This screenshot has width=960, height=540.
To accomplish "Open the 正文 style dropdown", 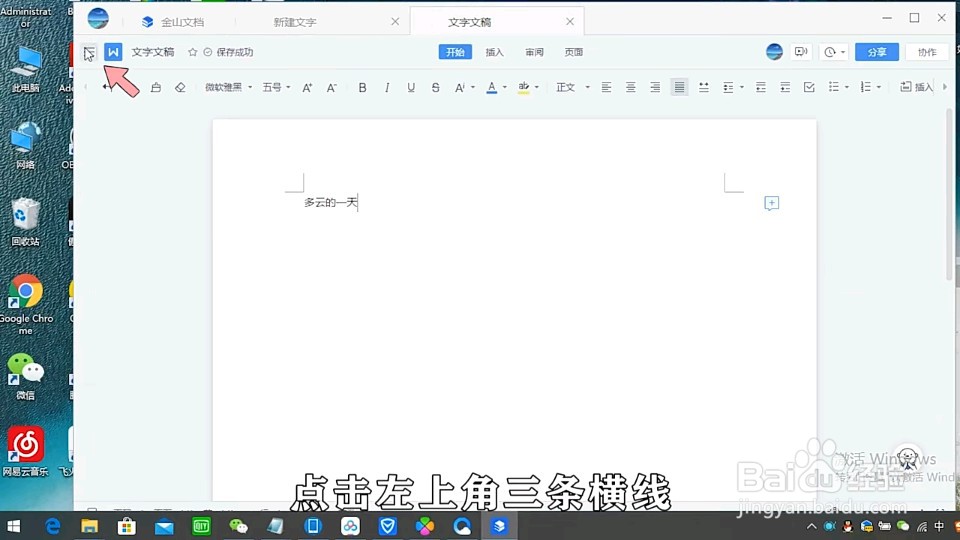I will tap(572, 88).
